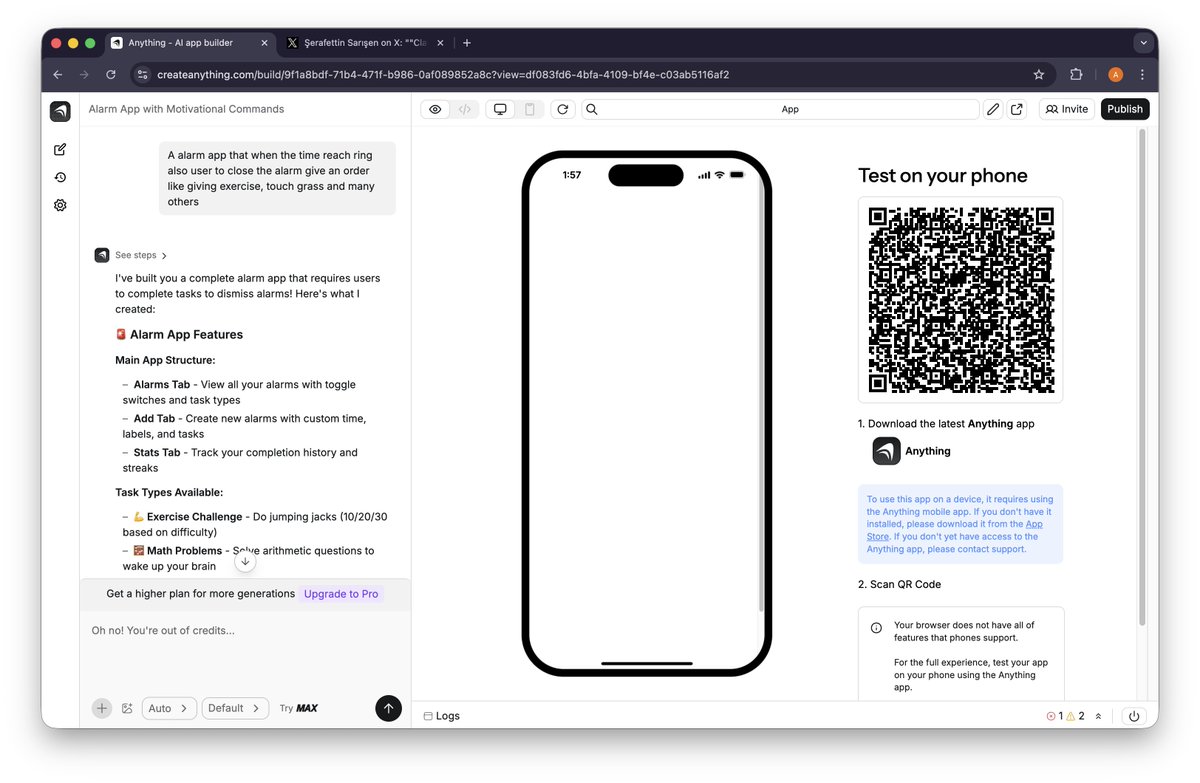Image resolution: width=1200 pixels, height=783 pixels.
Task: Open the app in a new window
Action: pos(1016,109)
